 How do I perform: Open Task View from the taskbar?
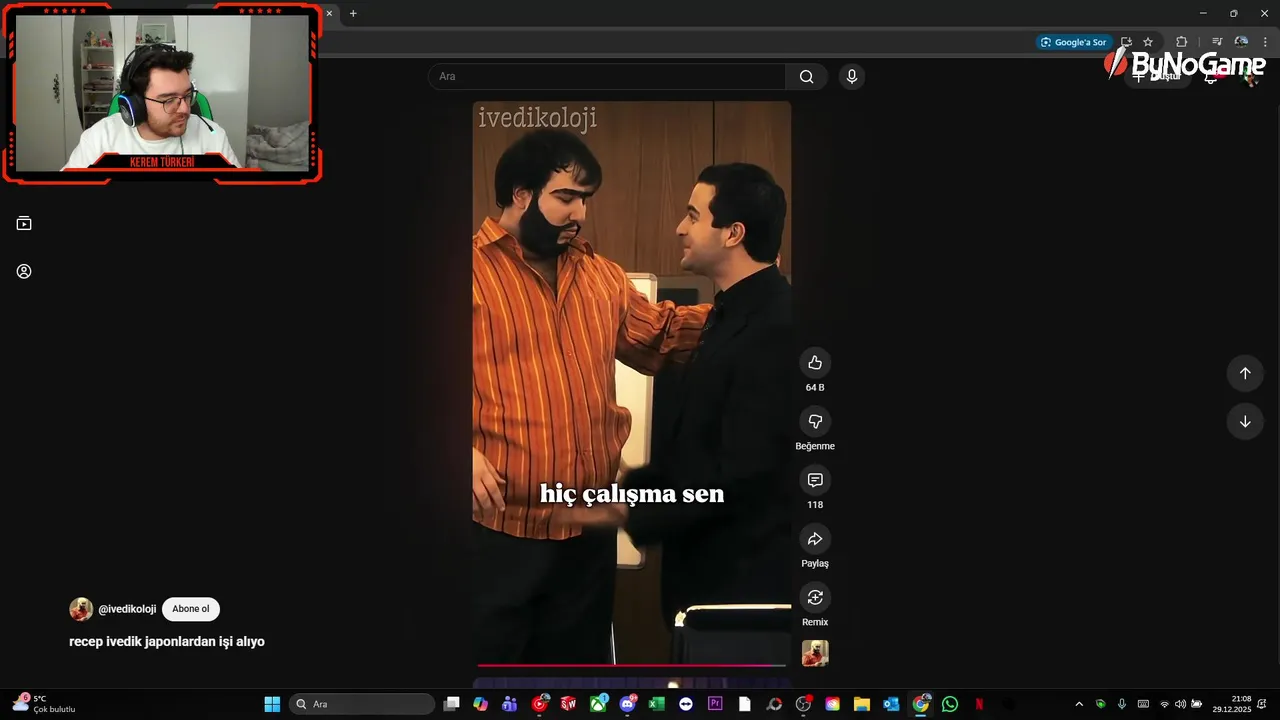[x=452, y=704]
